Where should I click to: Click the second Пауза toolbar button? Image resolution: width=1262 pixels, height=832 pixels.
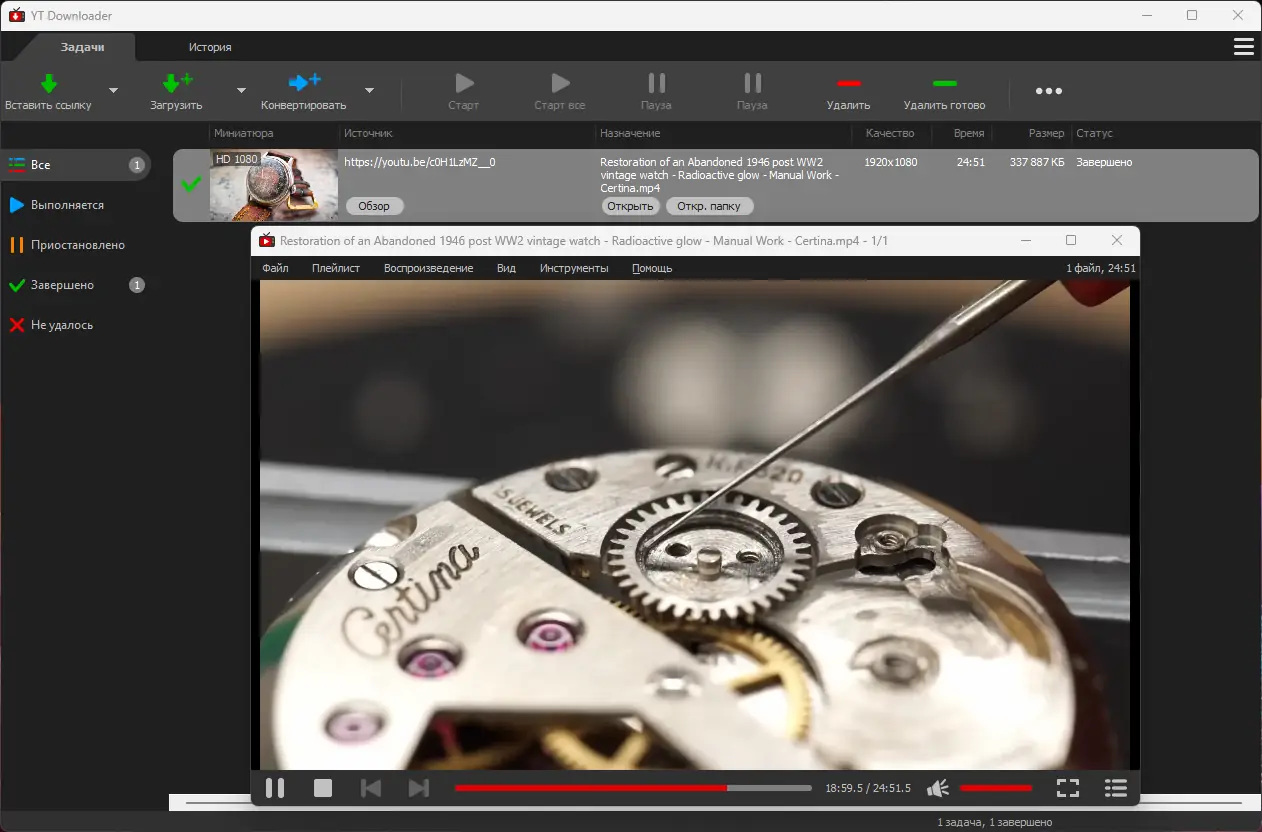(752, 91)
